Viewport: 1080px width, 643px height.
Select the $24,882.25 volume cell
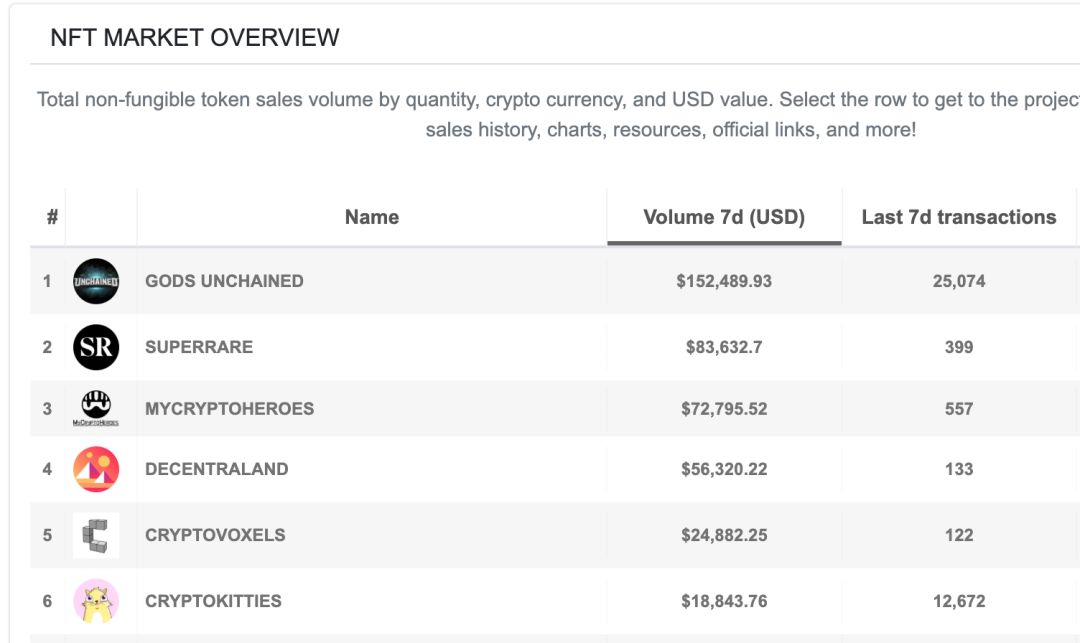tap(724, 535)
